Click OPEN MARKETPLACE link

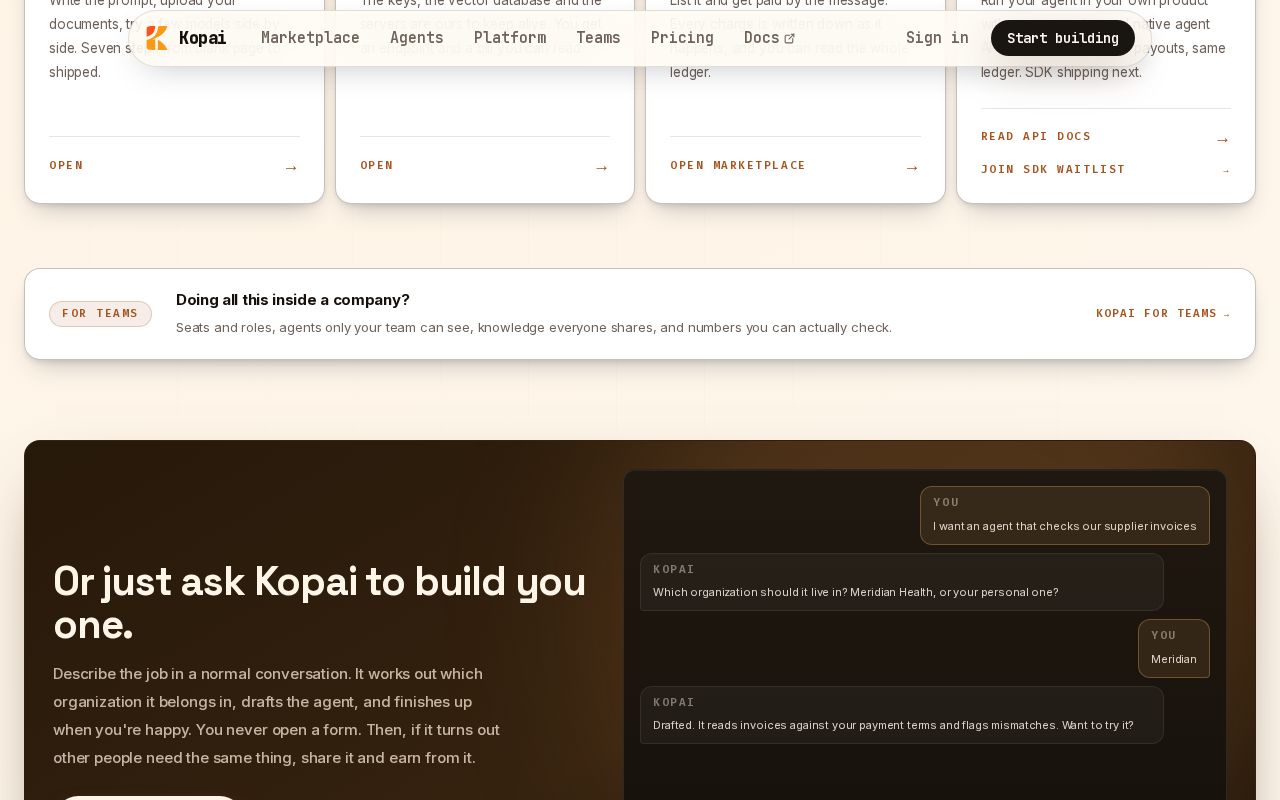pyautogui.click(x=738, y=165)
